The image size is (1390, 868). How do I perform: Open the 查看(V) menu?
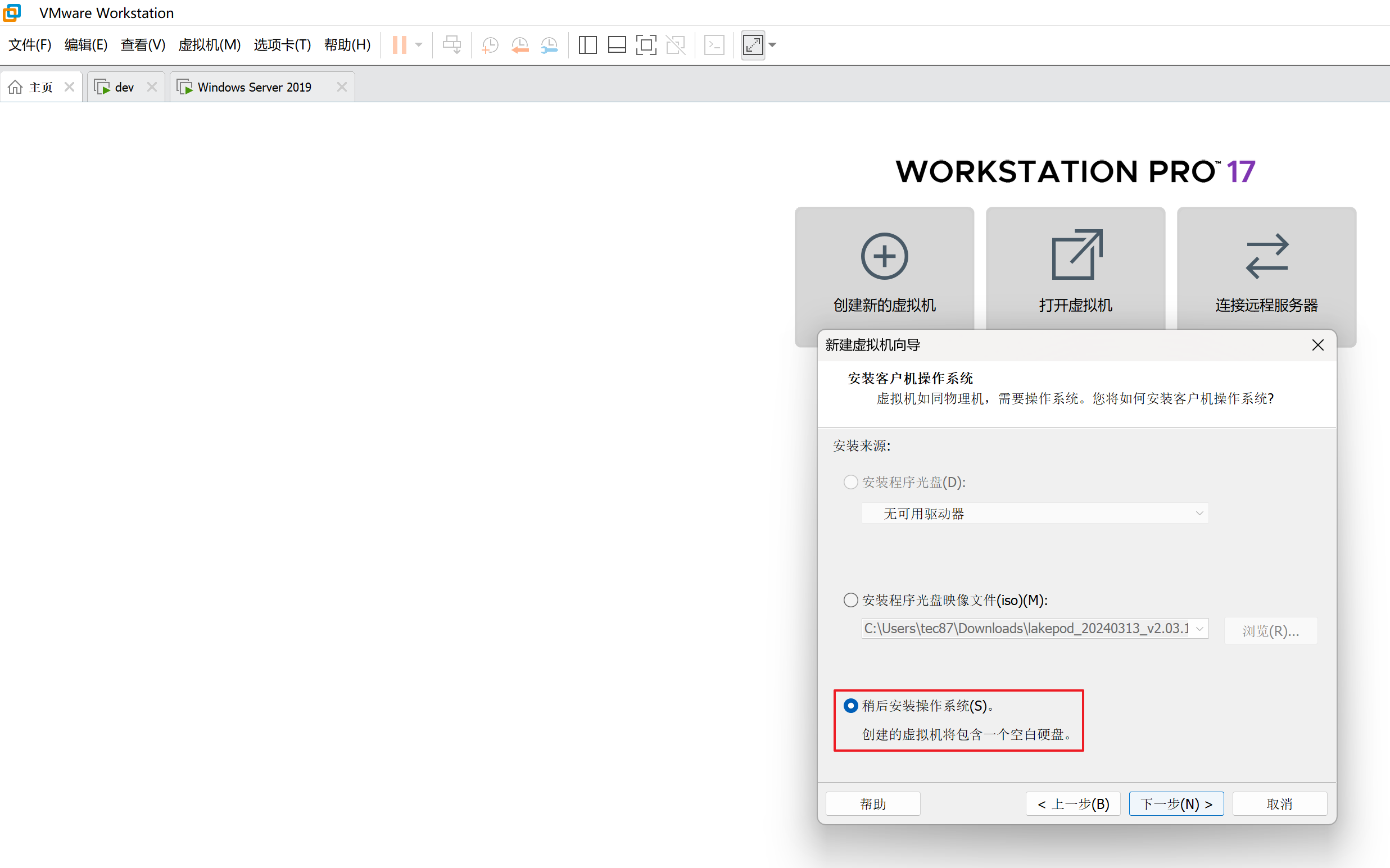(x=143, y=45)
